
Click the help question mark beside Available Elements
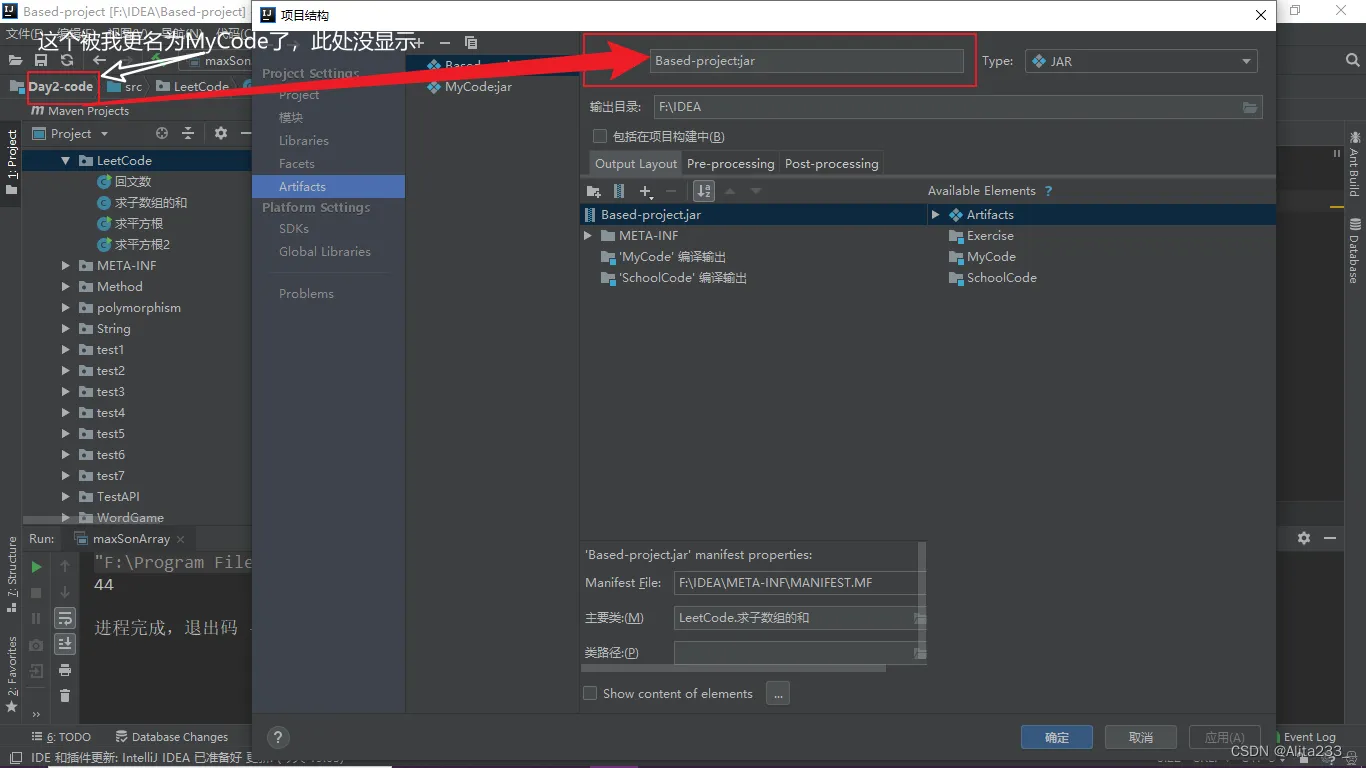click(1048, 191)
